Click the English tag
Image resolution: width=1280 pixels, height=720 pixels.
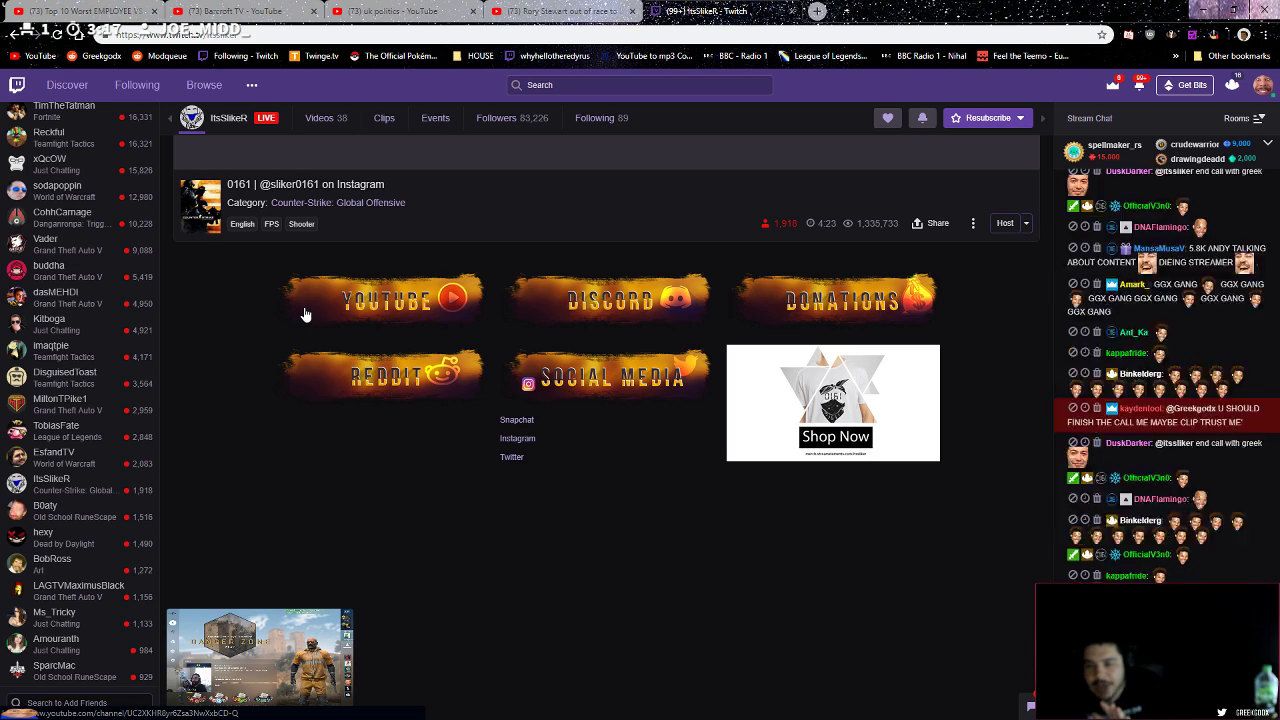click(242, 224)
